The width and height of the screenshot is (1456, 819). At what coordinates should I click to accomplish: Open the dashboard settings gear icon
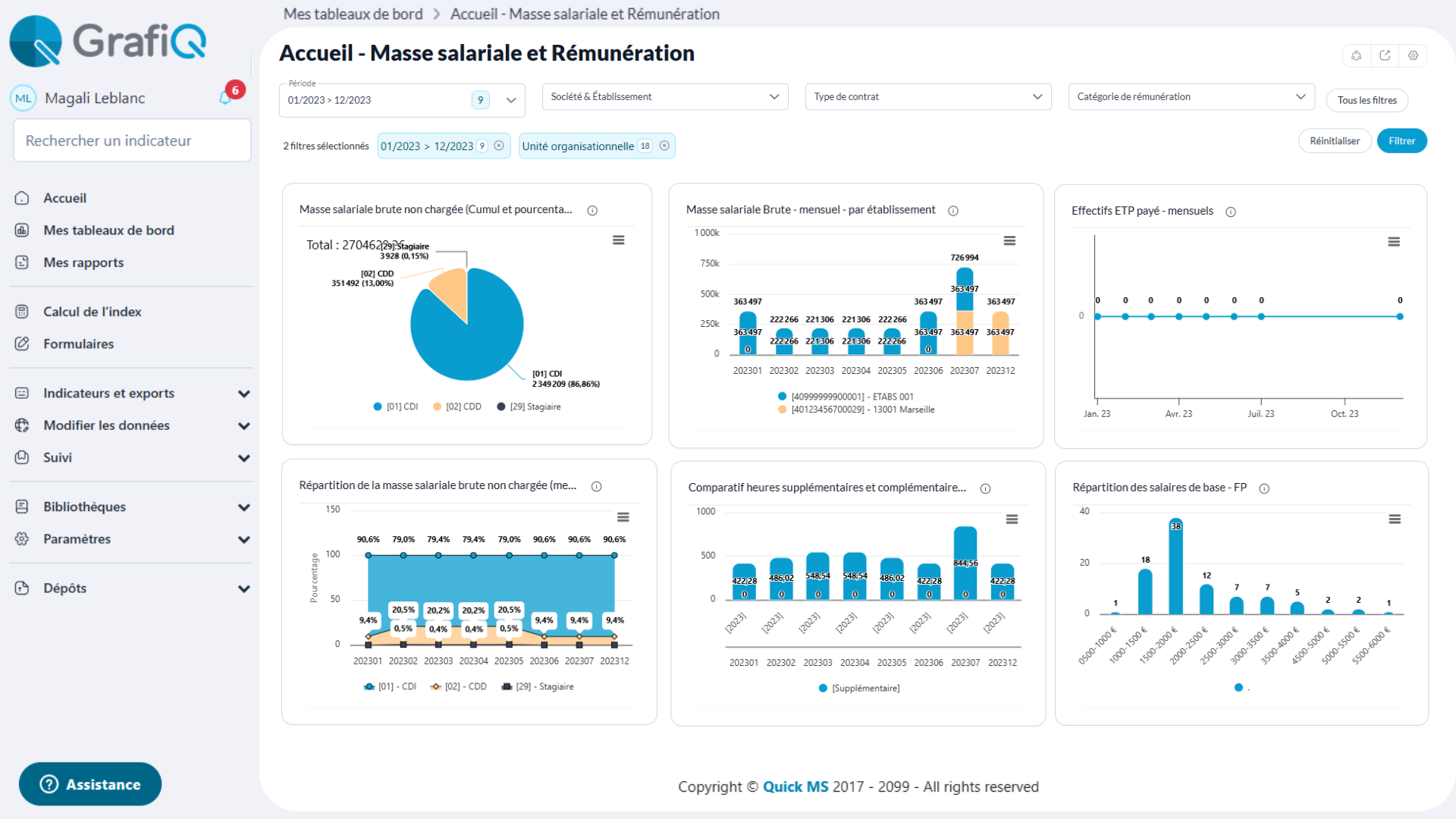coord(1413,55)
